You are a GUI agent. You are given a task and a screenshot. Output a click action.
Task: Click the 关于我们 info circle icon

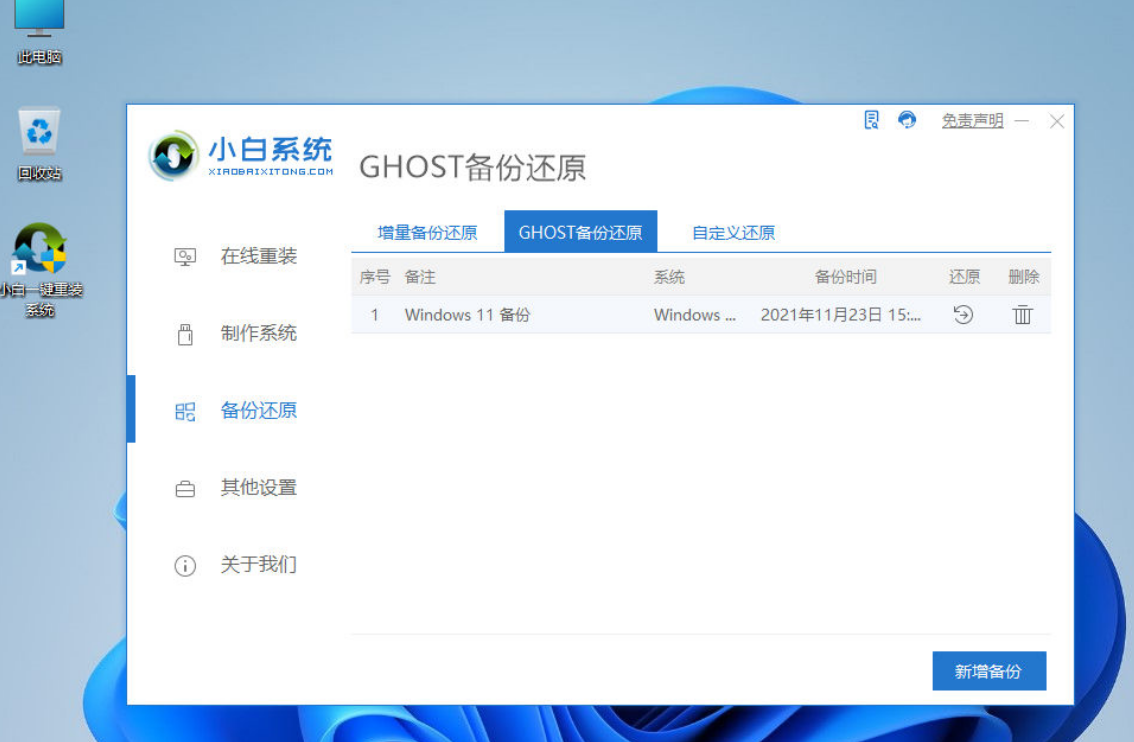click(185, 566)
